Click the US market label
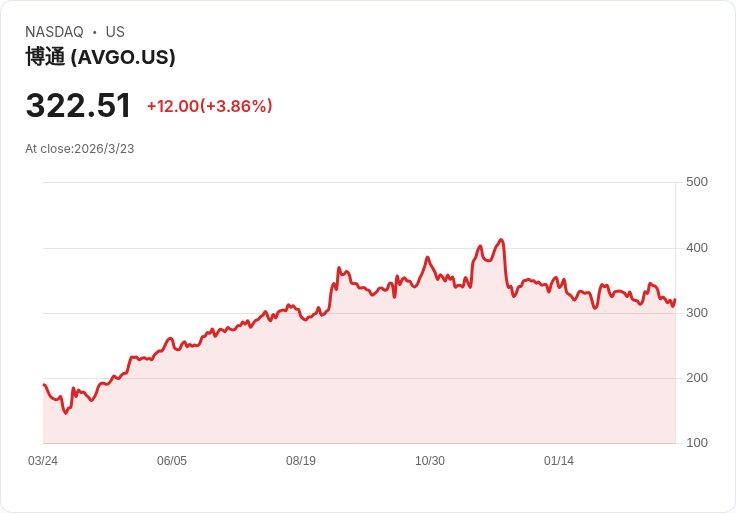The image size is (736, 513). (115, 32)
